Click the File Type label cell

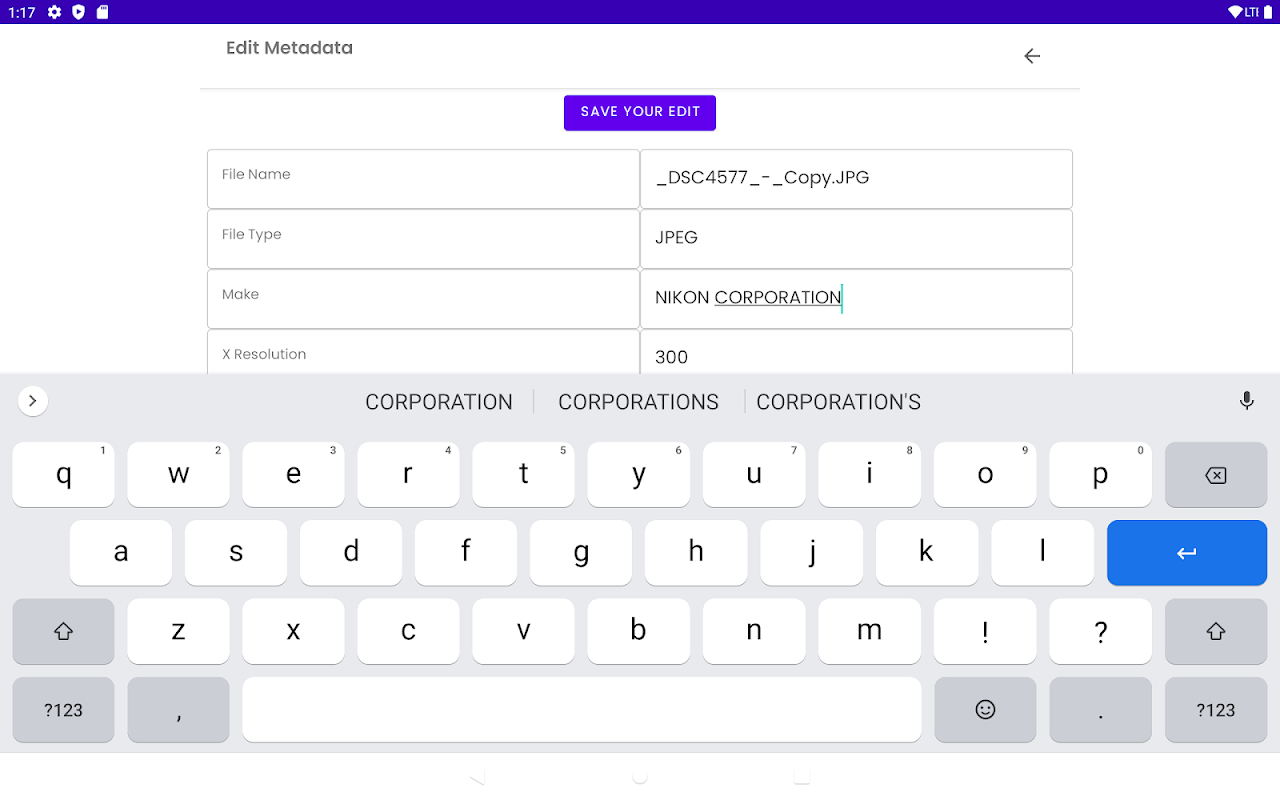pos(423,239)
